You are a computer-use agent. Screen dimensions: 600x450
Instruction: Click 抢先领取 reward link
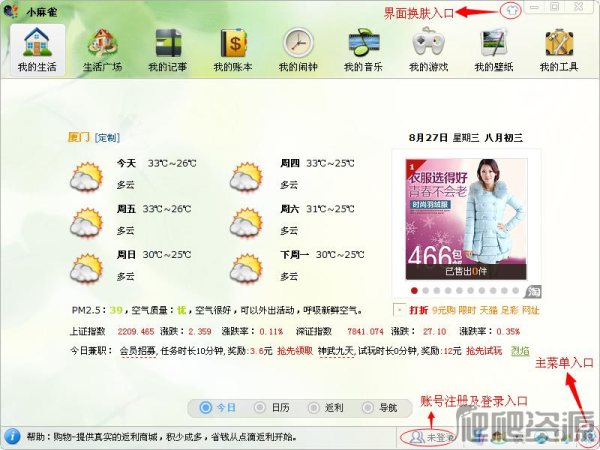pyautogui.click(x=295, y=351)
